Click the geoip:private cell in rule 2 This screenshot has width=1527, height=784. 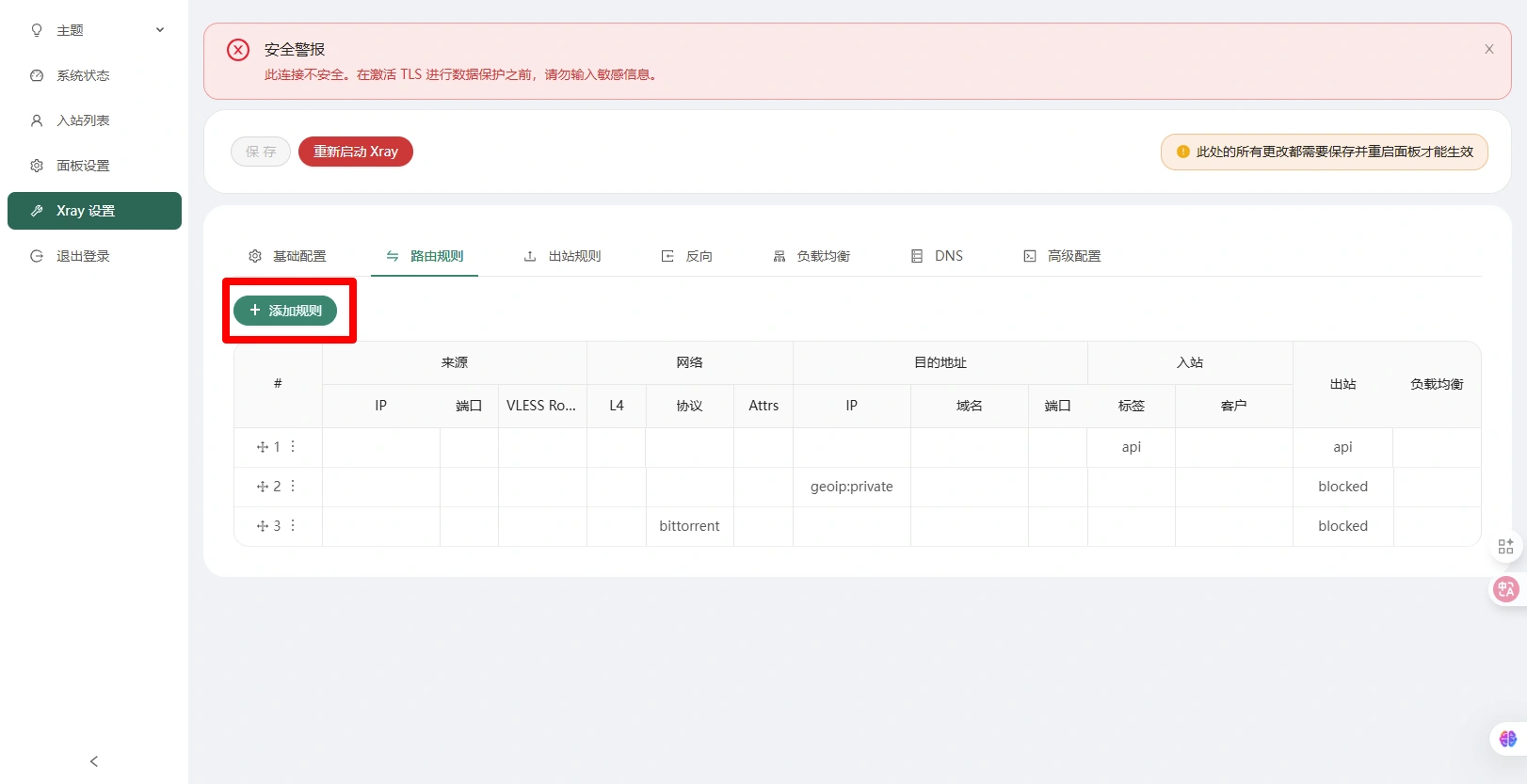pos(851,487)
